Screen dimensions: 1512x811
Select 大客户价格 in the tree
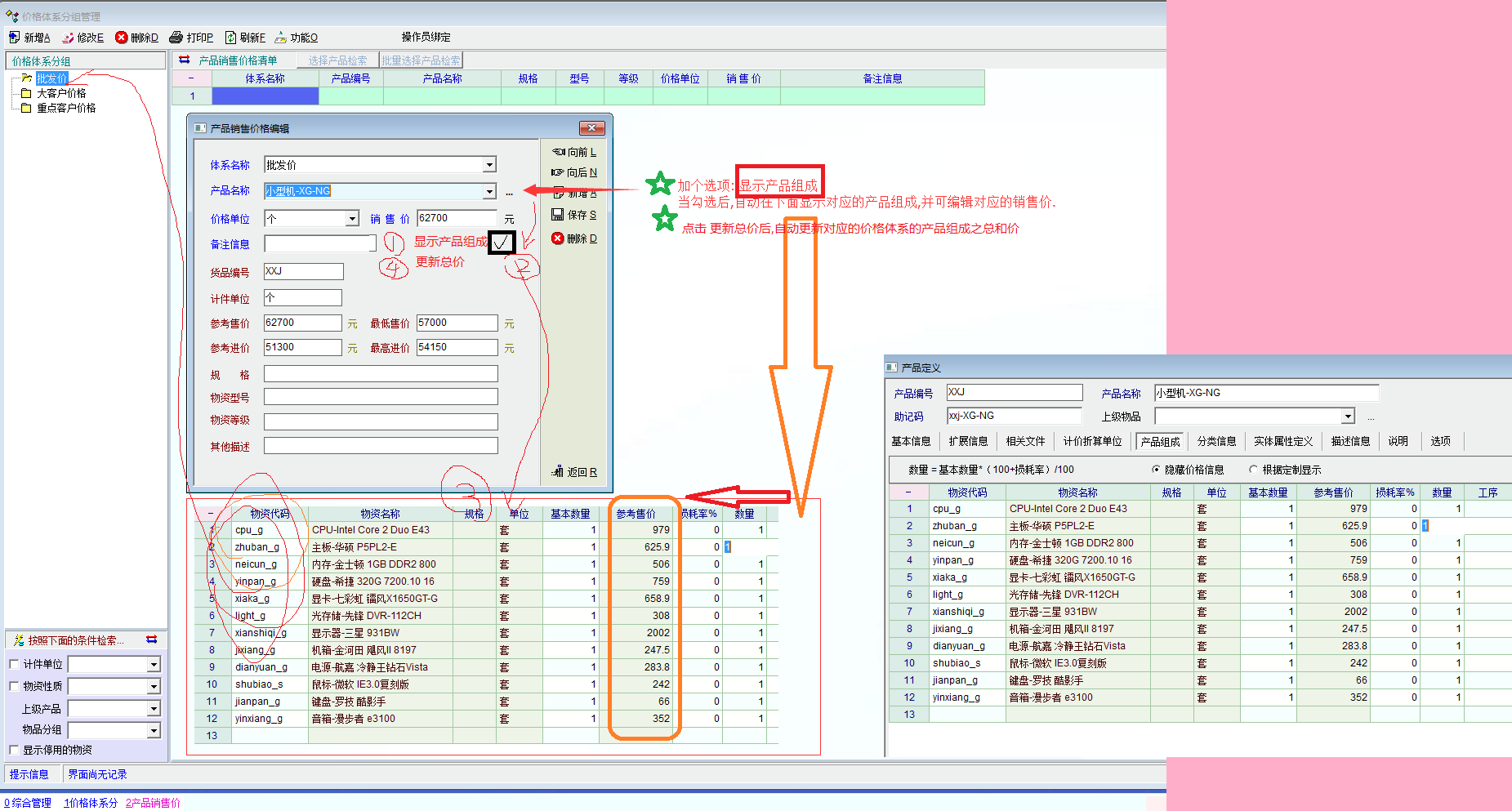[61, 93]
